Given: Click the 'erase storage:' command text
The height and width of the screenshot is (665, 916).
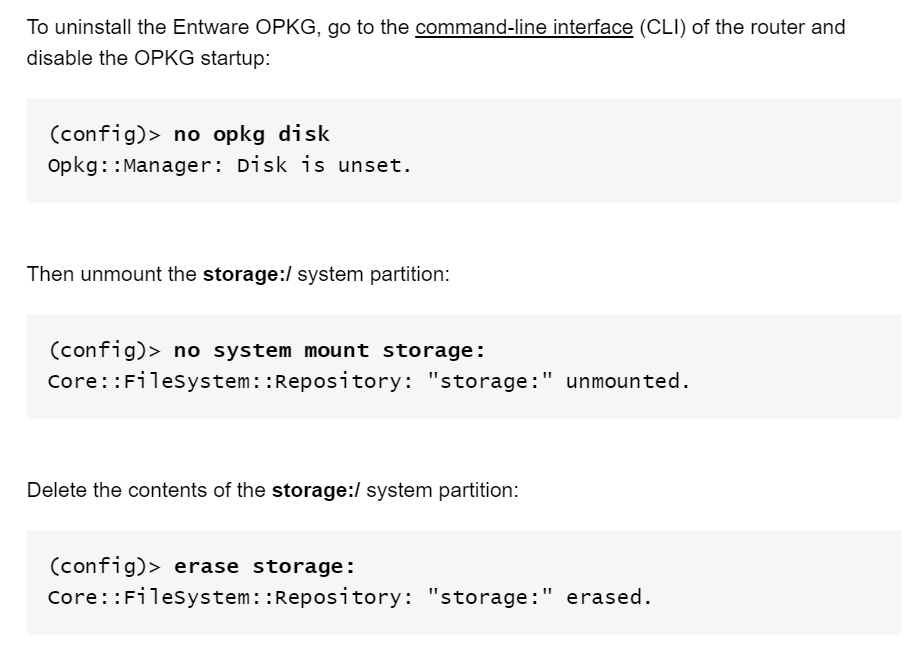Looking at the screenshot, I should pos(265,566).
